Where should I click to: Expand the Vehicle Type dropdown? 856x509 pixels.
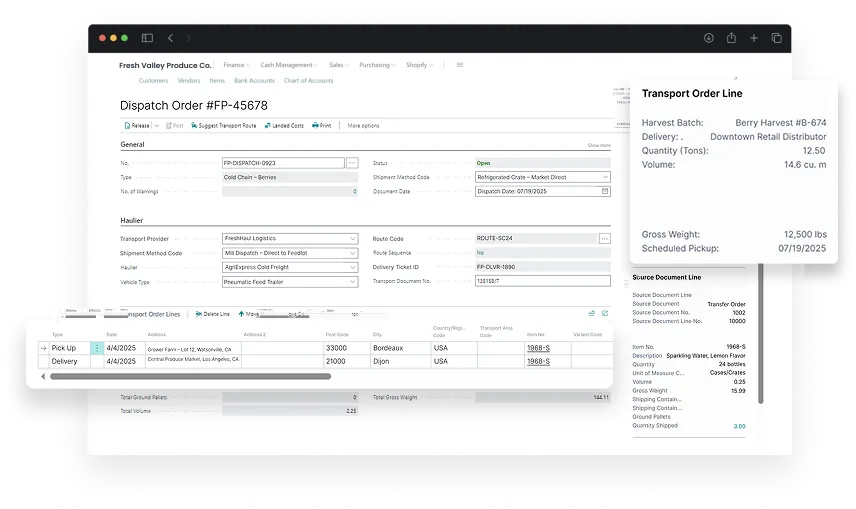point(353,282)
